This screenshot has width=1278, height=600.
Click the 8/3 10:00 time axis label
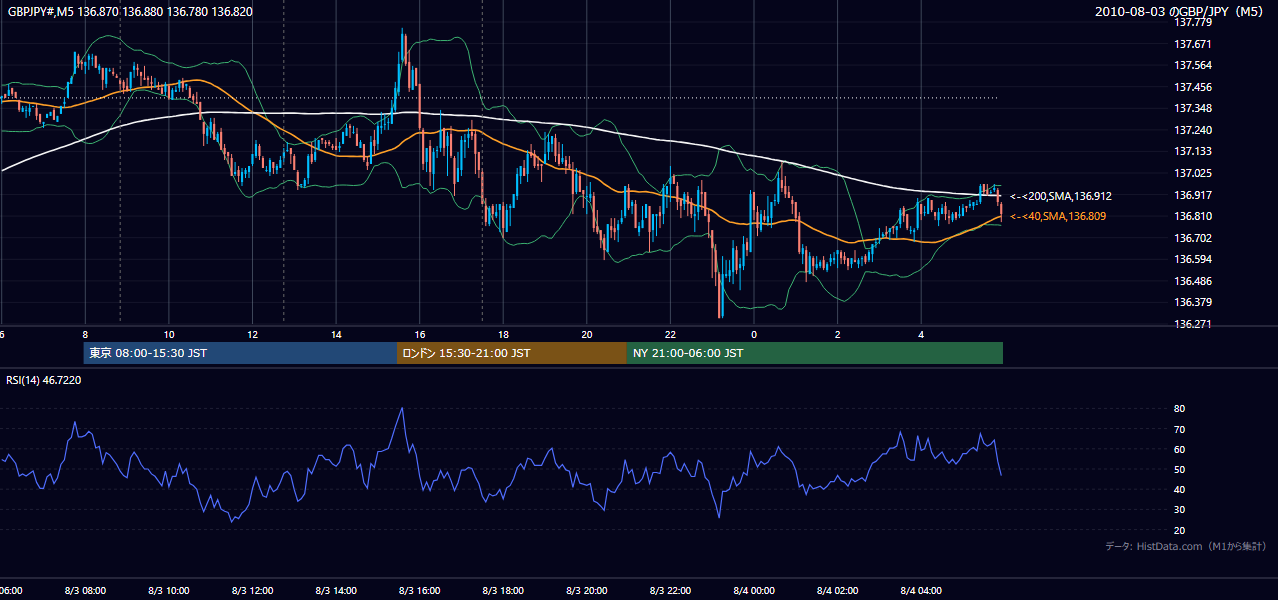click(168, 591)
